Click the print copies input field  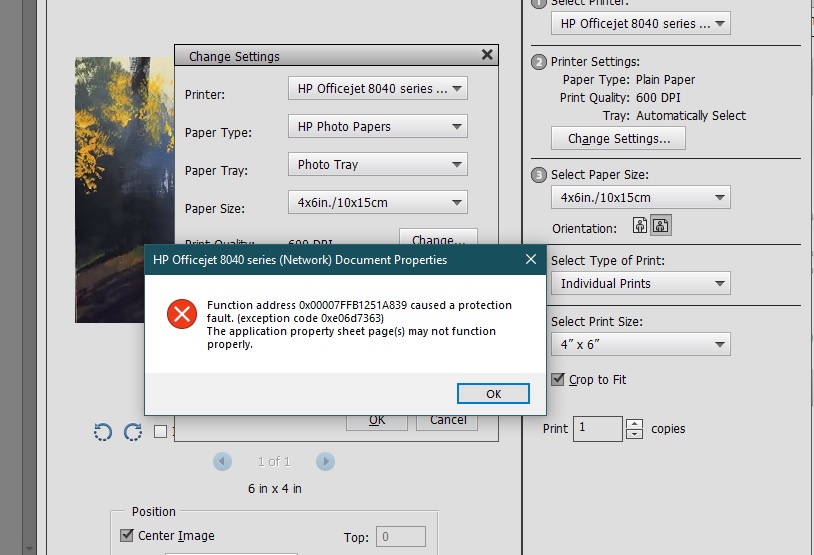pyautogui.click(x=598, y=428)
